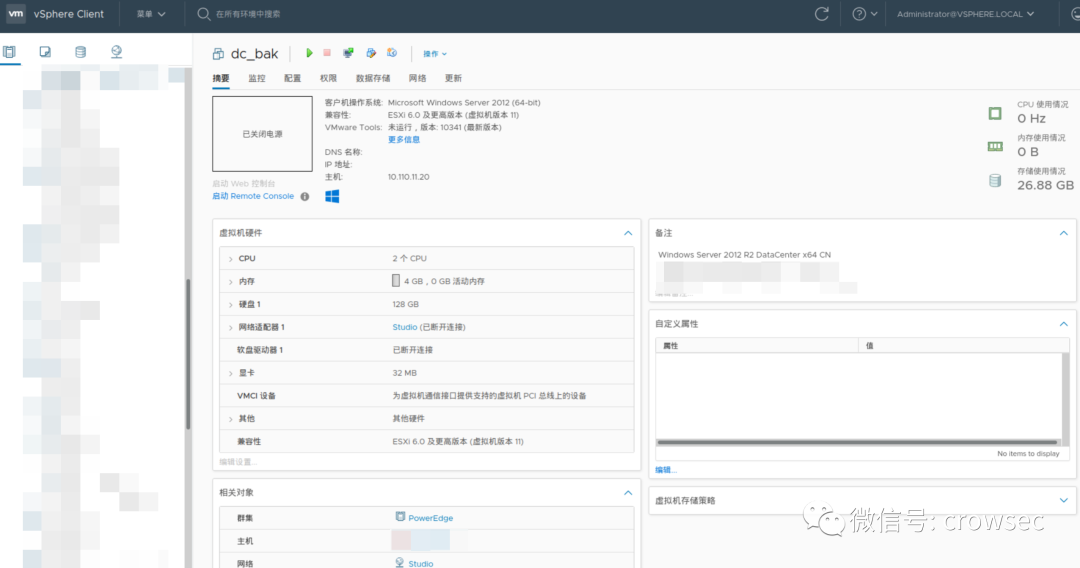Click the red power off stop icon
The width and height of the screenshot is (1080, 568).
click(327, 53)
